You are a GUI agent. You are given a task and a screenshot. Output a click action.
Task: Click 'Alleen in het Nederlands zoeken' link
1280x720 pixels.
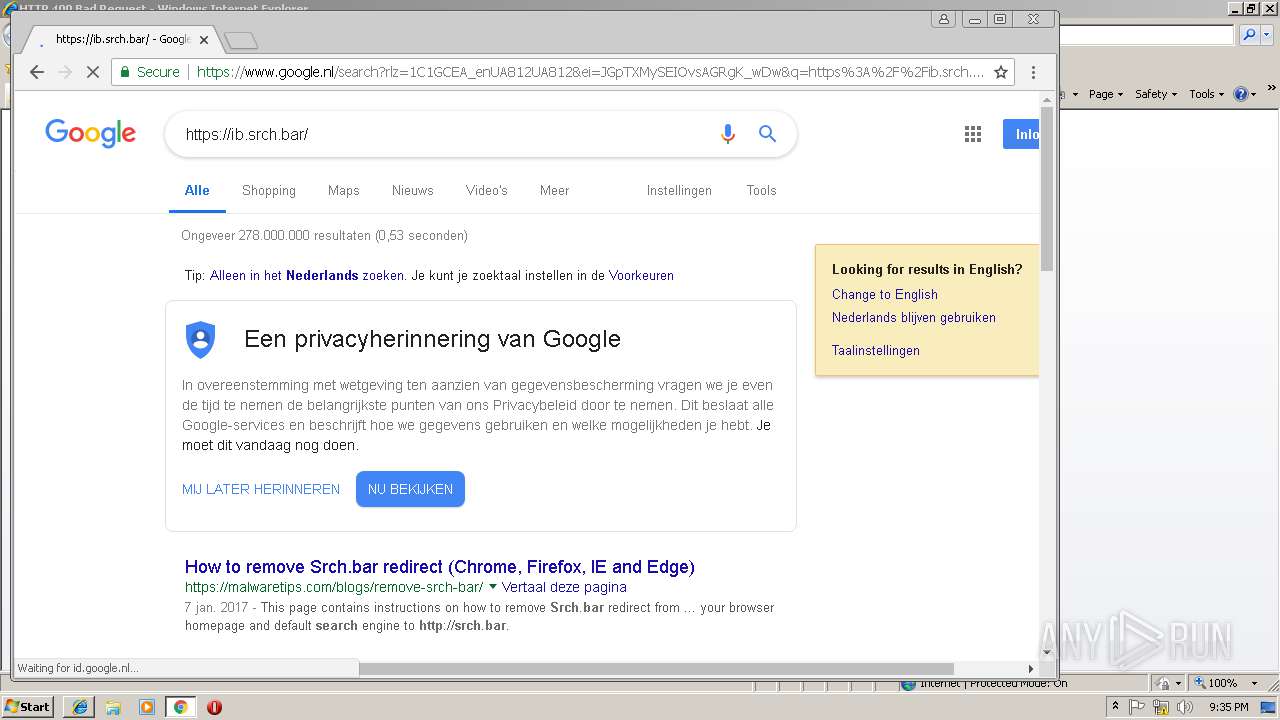(307, 275)
